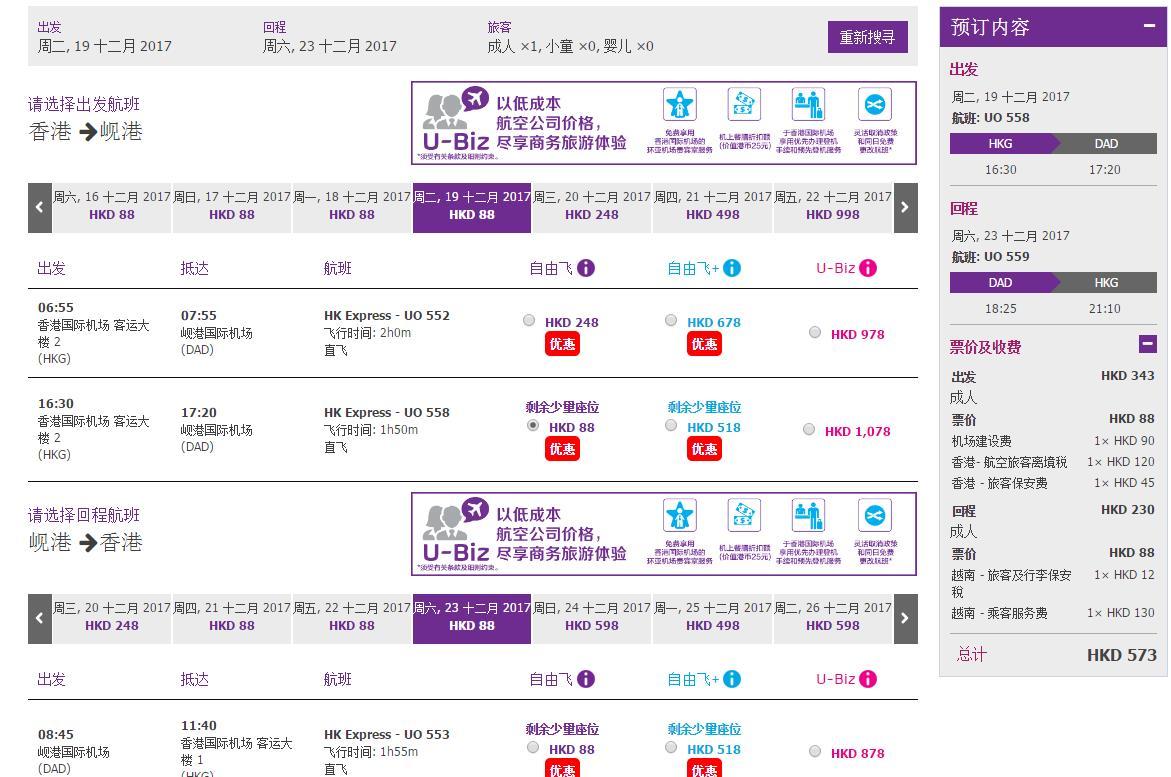1171x777 pixels.
Task: Show previous return dates with left arrow
Action: 40,619
